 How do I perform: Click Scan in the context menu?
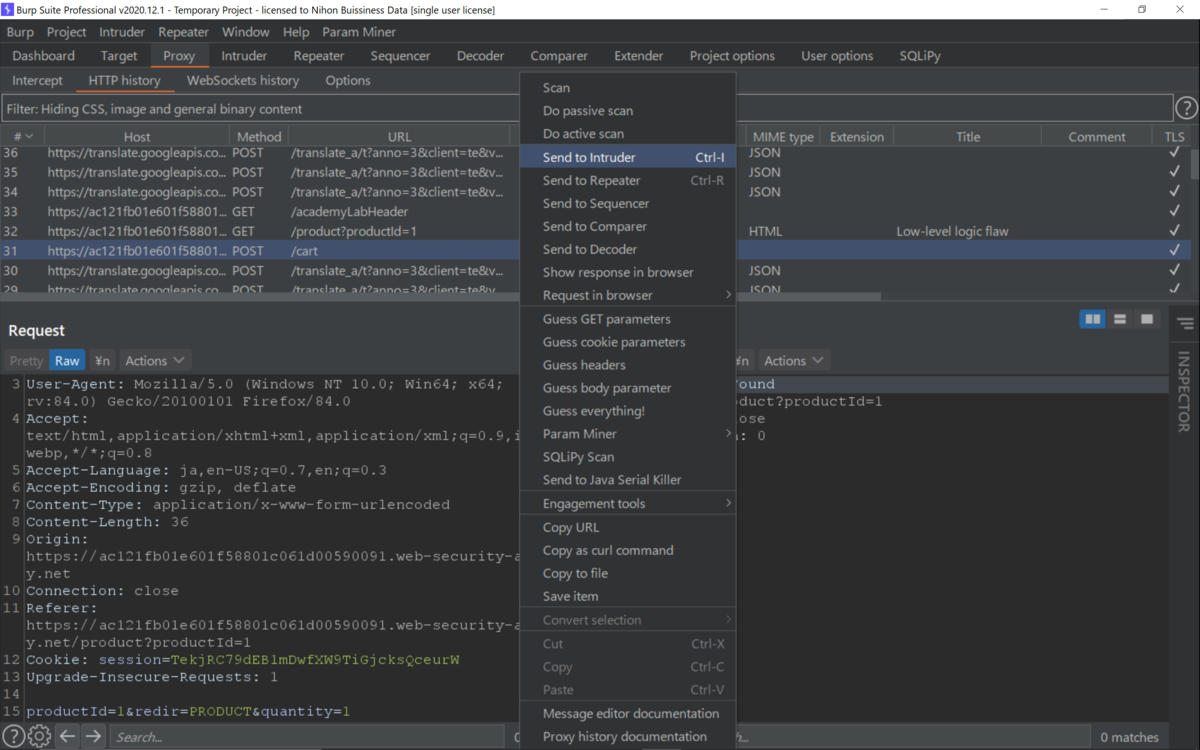point(628,88)
